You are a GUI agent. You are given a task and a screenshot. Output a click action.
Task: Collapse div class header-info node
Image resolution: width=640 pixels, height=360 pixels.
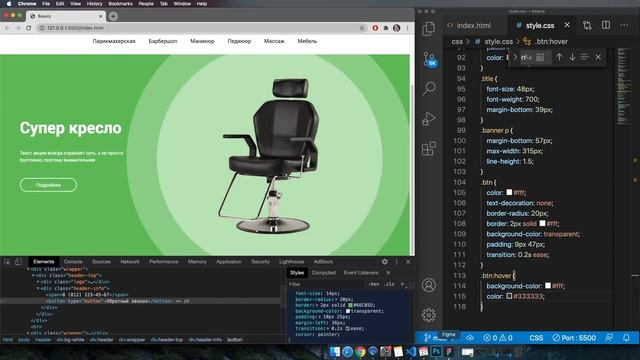point(38,288)
